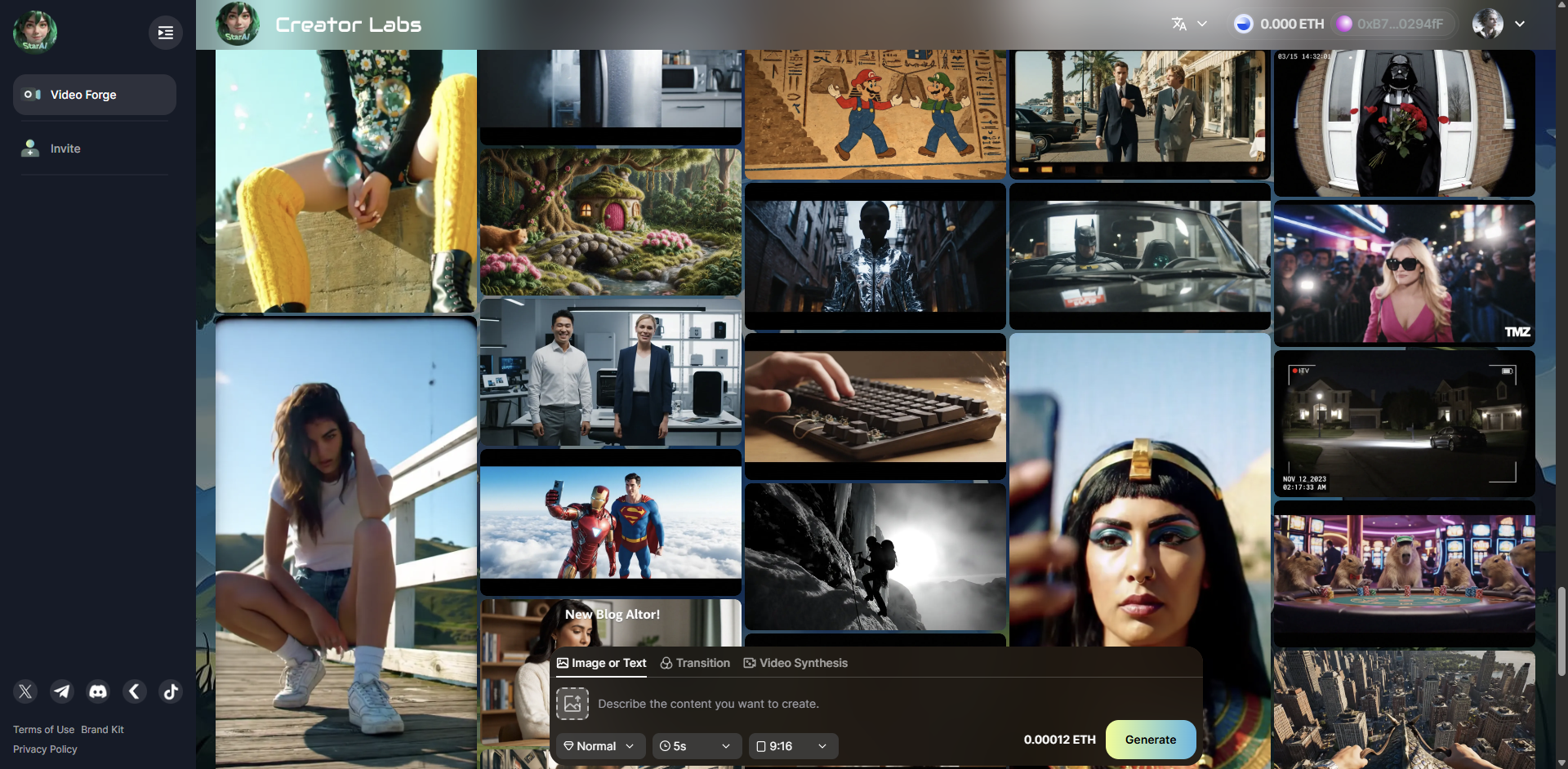This screenshot has width=1568, height=769.
Task: Open the TikTok profile icon
Action: (x=171, y=691)
